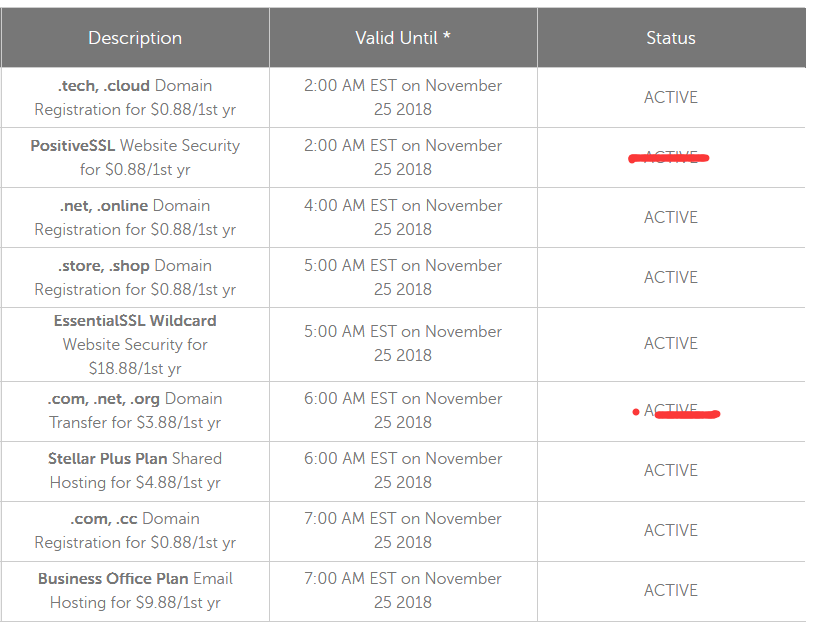Image resolution: width=815 pixels, height=627 pixels.
Task: Click the Valid Until column header
Action: click(403, 38)
